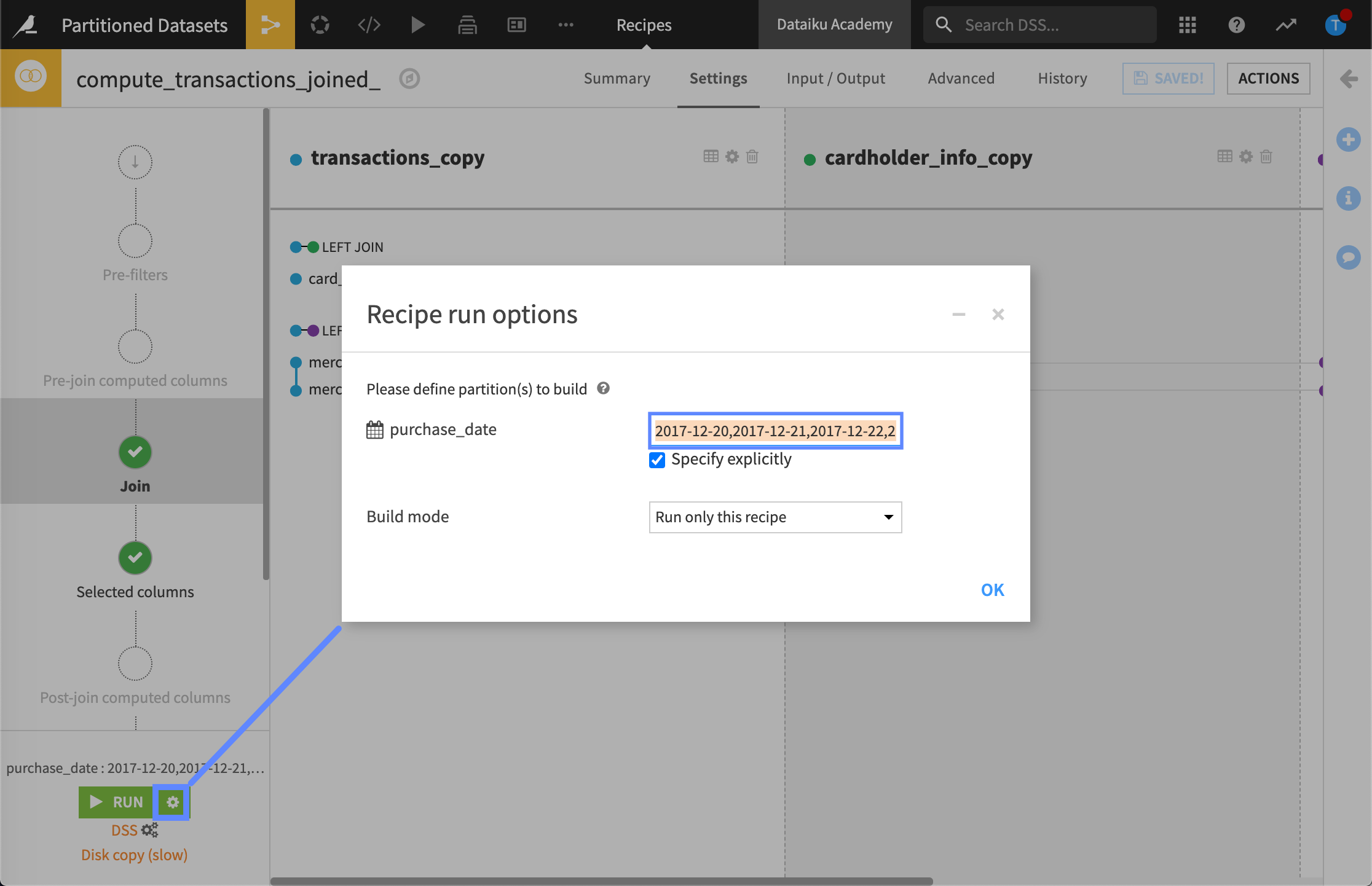Click the ACTIONS button in top right
The height and width of the screenshot is (886, 1372).
pyautogui.click(x=1268, y=77)
